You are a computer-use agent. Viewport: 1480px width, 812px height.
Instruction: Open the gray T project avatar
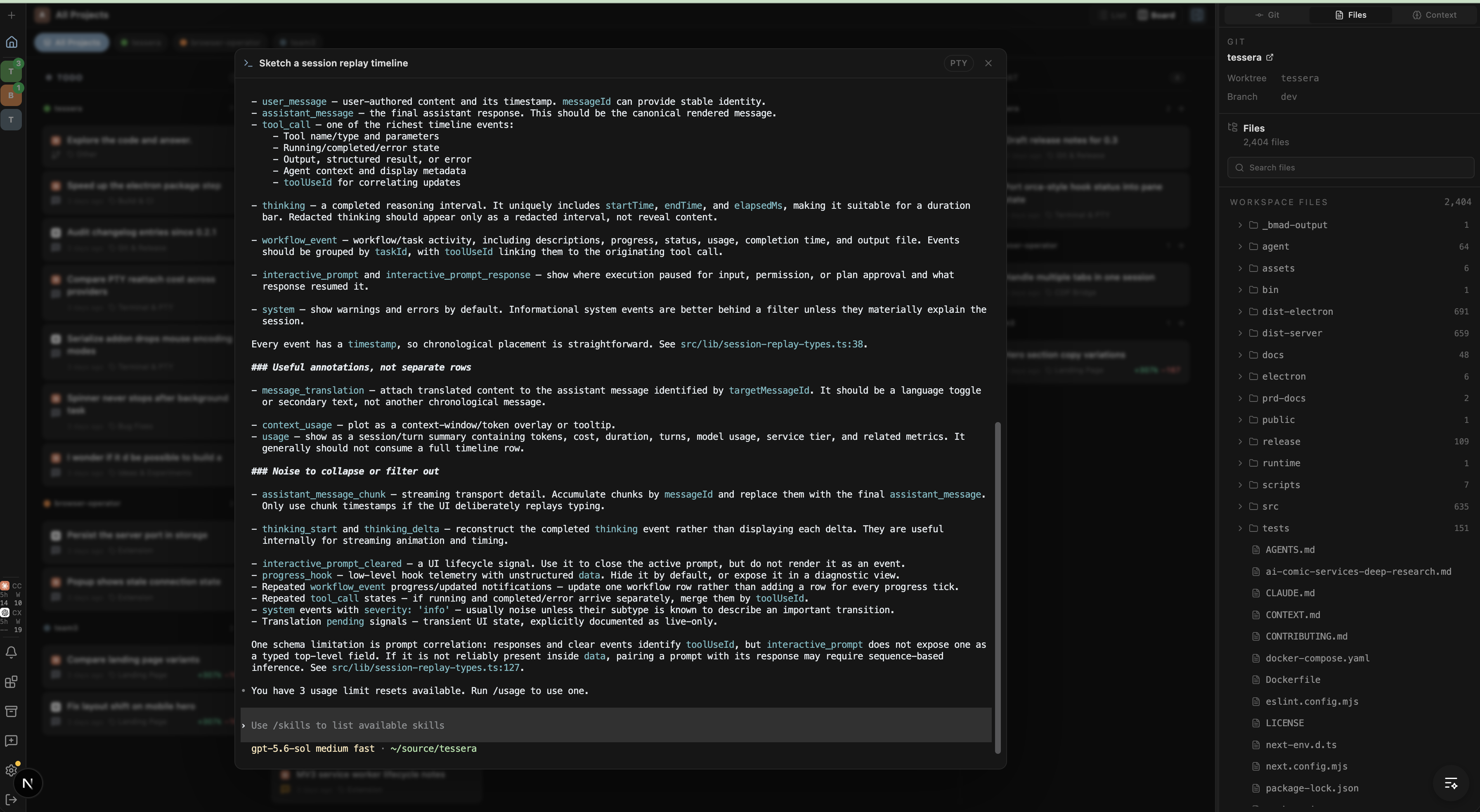click(x=11, y=119)
